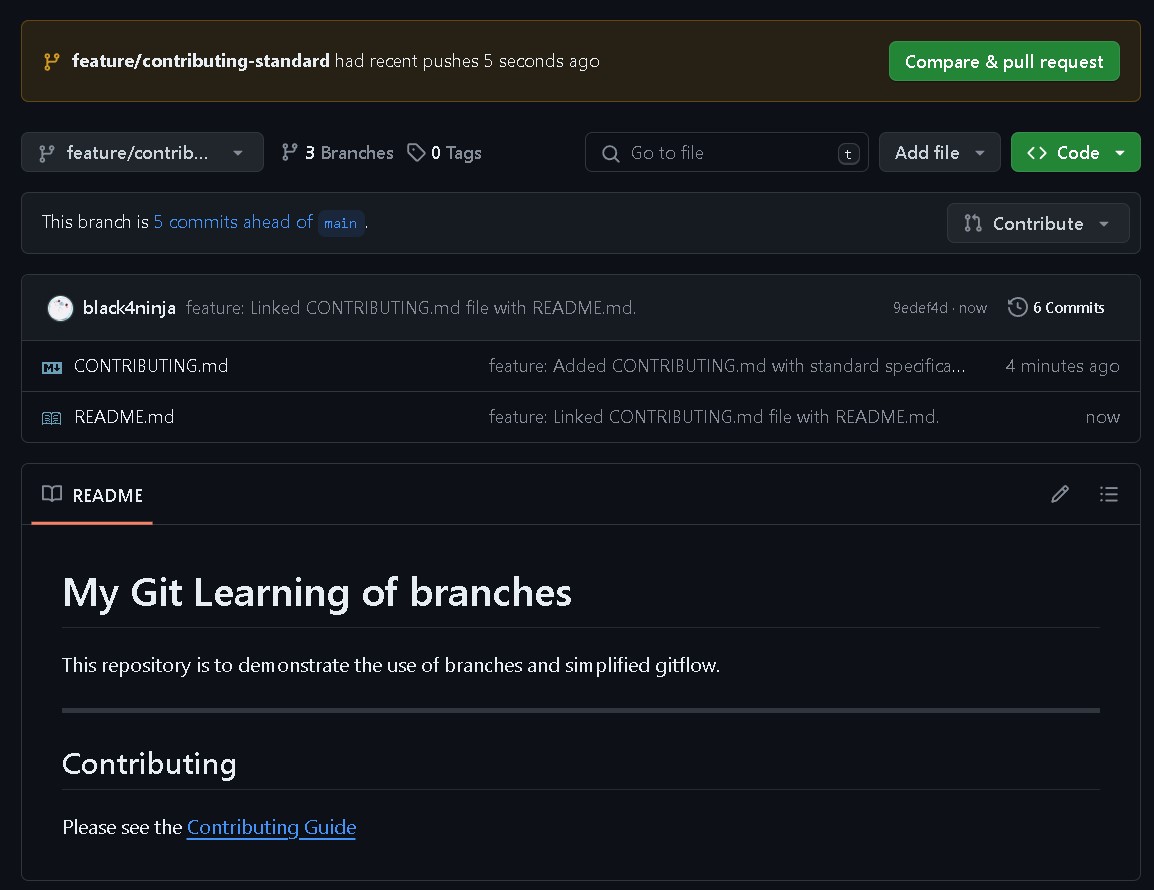This screenshot has height=890, width=1154.
Task: Click the main branch label link
Action: pos(340,223)
